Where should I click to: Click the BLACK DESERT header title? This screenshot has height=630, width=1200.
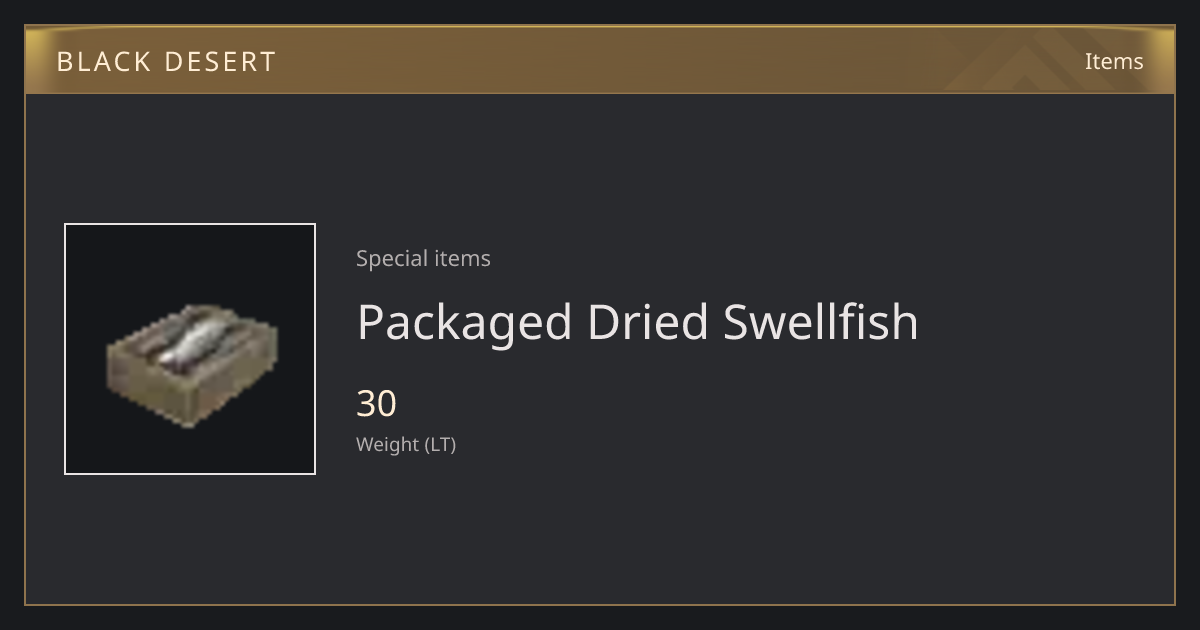click(x=166, y=62)
